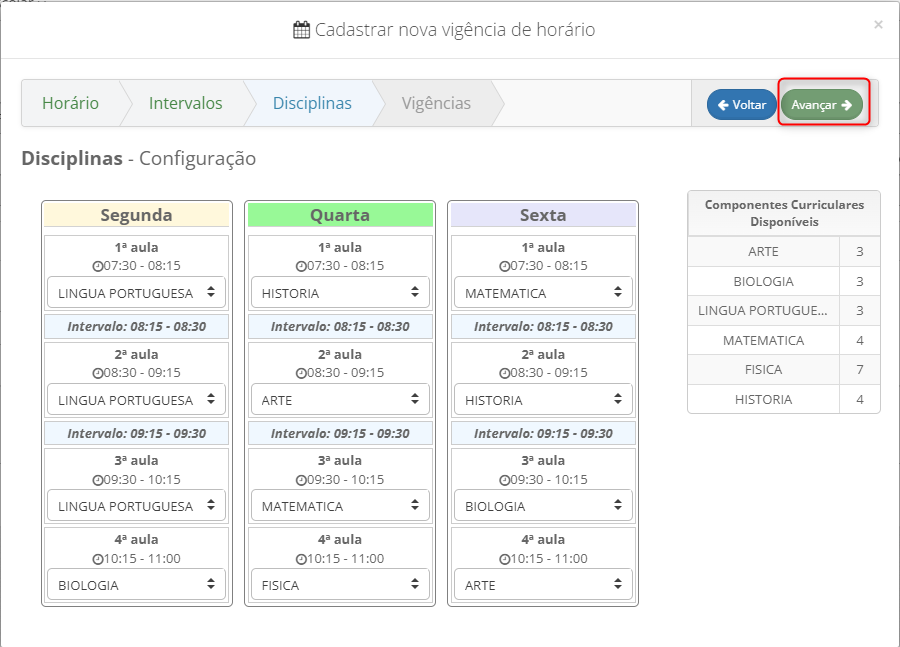Switch to the Intervalos step tab
This screenshot has height=647, width=900.
[x=185, y=103]
